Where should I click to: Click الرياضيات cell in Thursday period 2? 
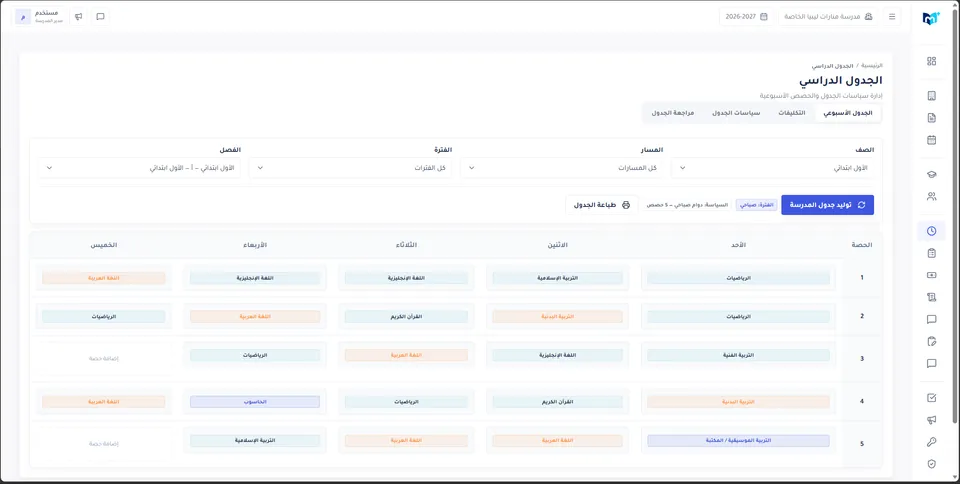pyautogui.click(x=103, y=316)
